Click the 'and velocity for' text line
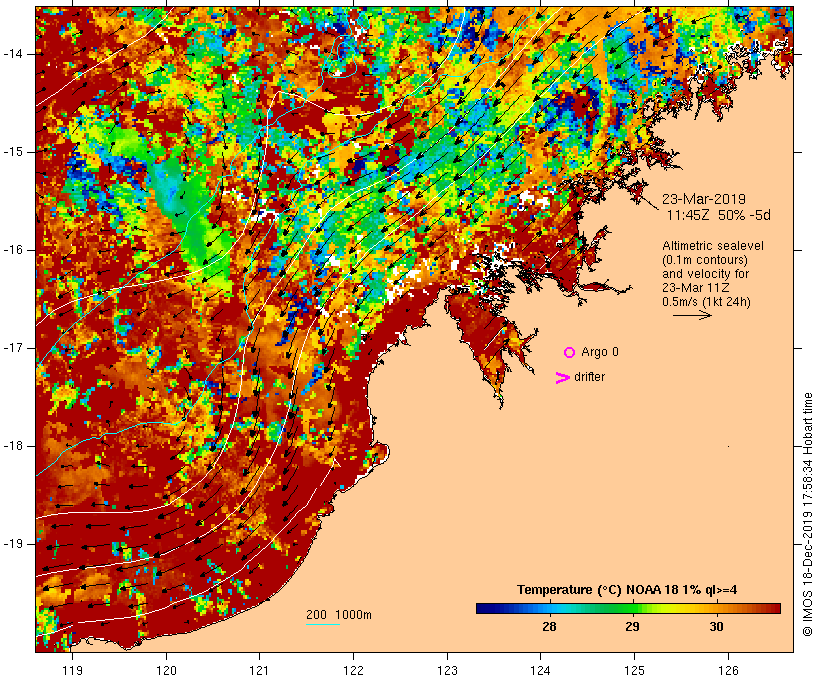 [x=705, y=274]
